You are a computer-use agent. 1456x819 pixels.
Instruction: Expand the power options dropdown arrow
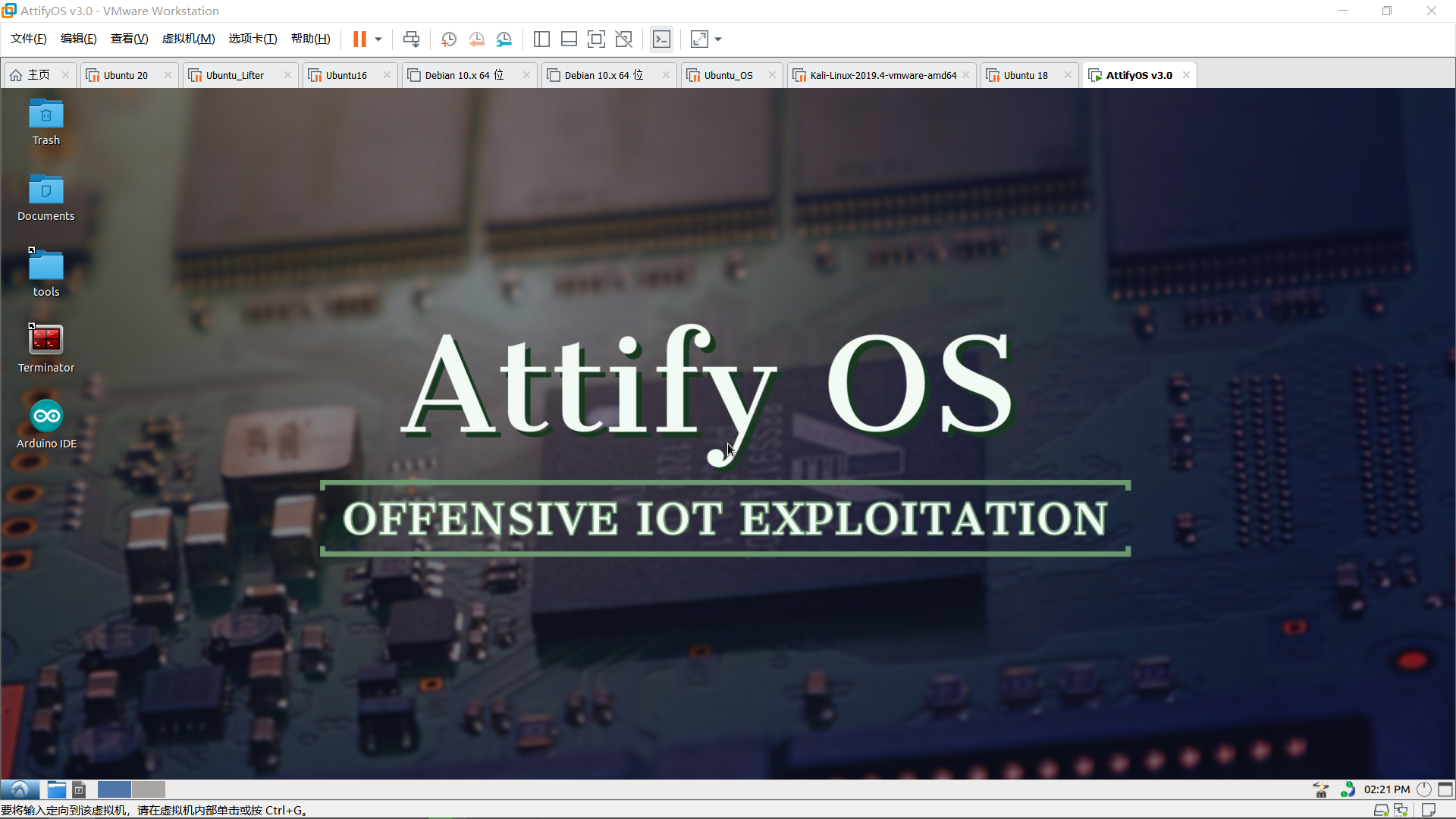click(x=378, y=39)
